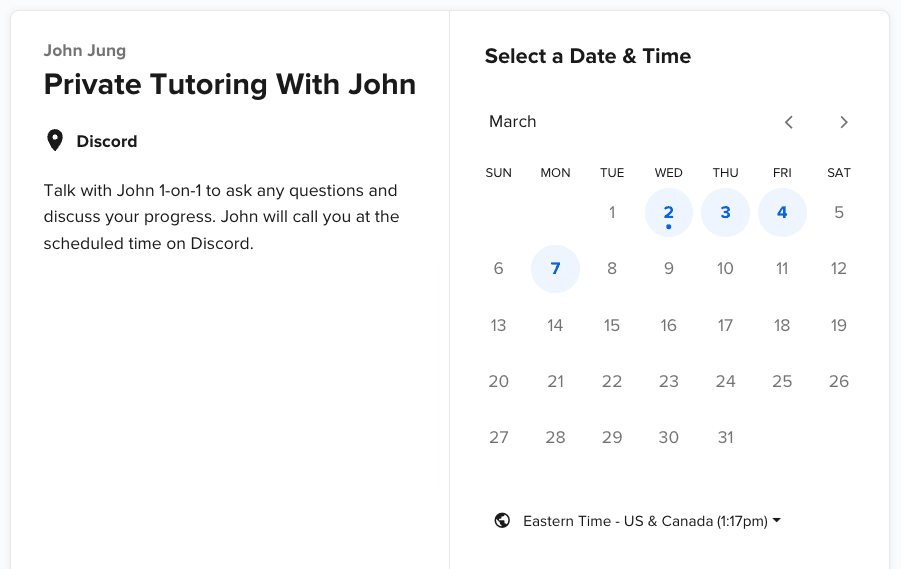Click the Discord location pin icon

[55, 140]
